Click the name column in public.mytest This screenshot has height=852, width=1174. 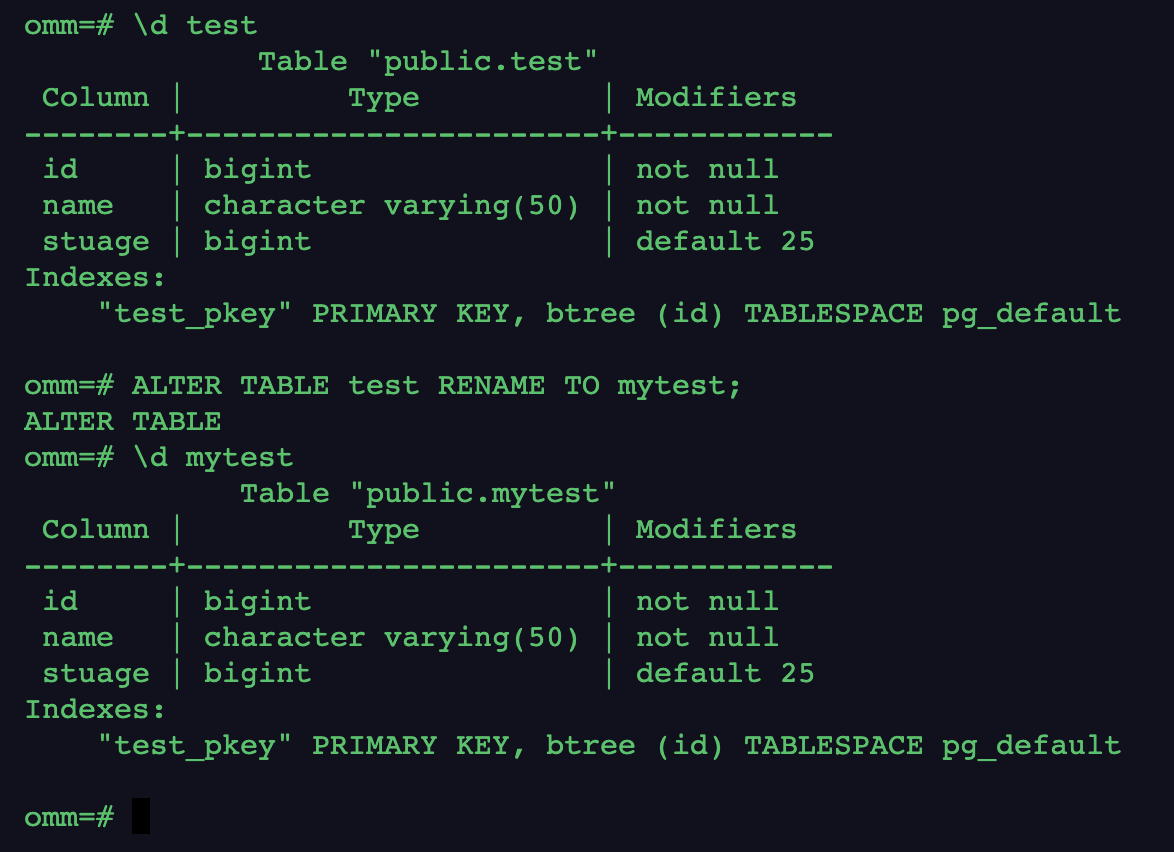[78, 637]
